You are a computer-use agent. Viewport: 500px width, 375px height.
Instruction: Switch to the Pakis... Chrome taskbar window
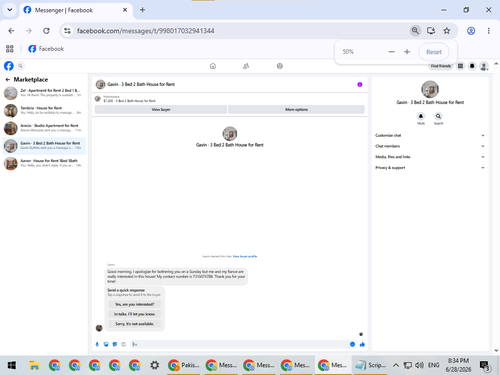point(184,365)
